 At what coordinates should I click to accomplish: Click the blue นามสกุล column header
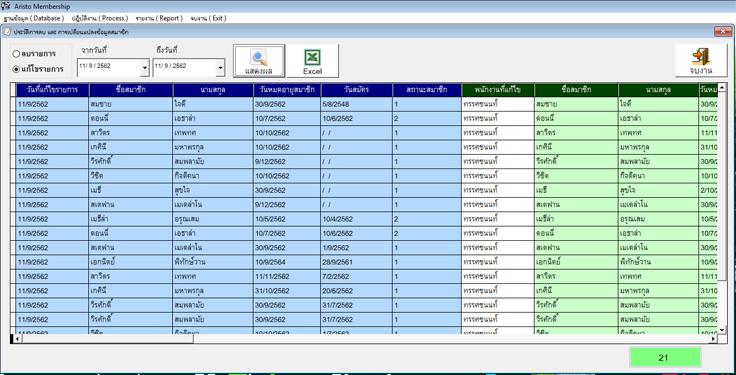tap(213, 90)
